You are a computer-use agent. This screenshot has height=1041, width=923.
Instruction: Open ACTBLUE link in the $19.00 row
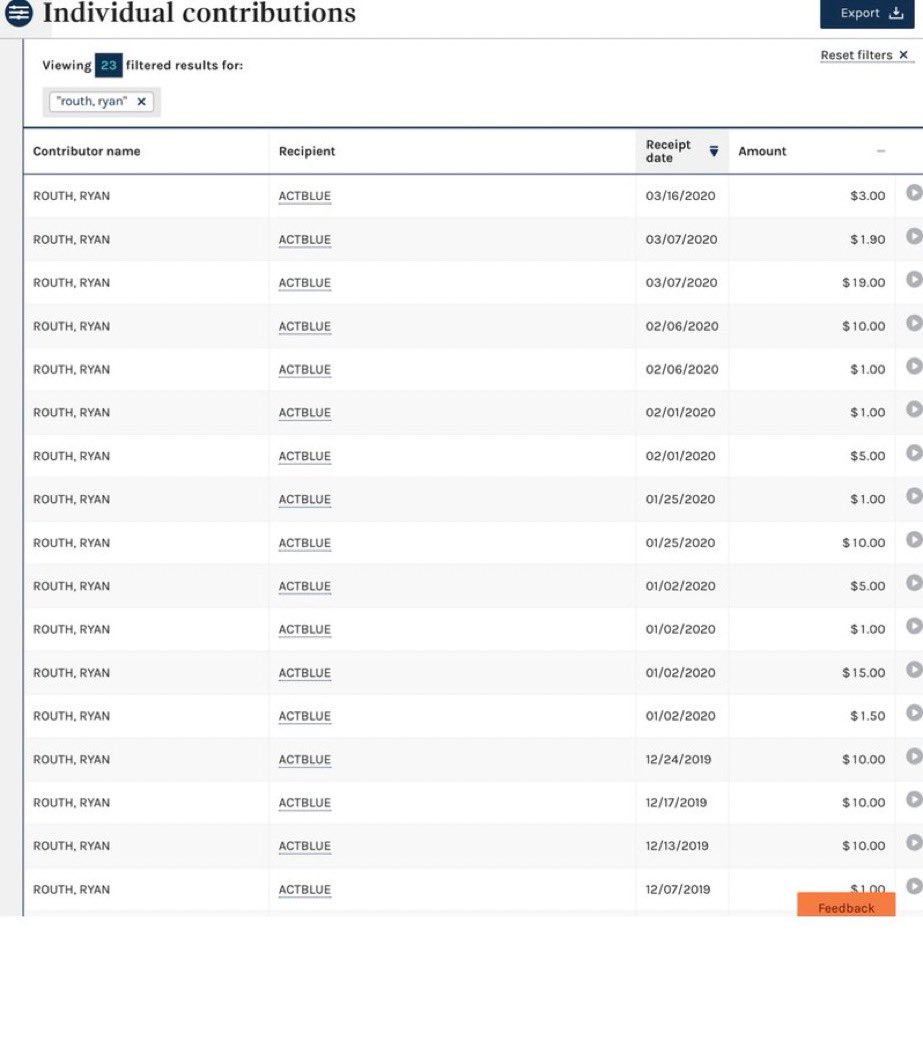305,283
